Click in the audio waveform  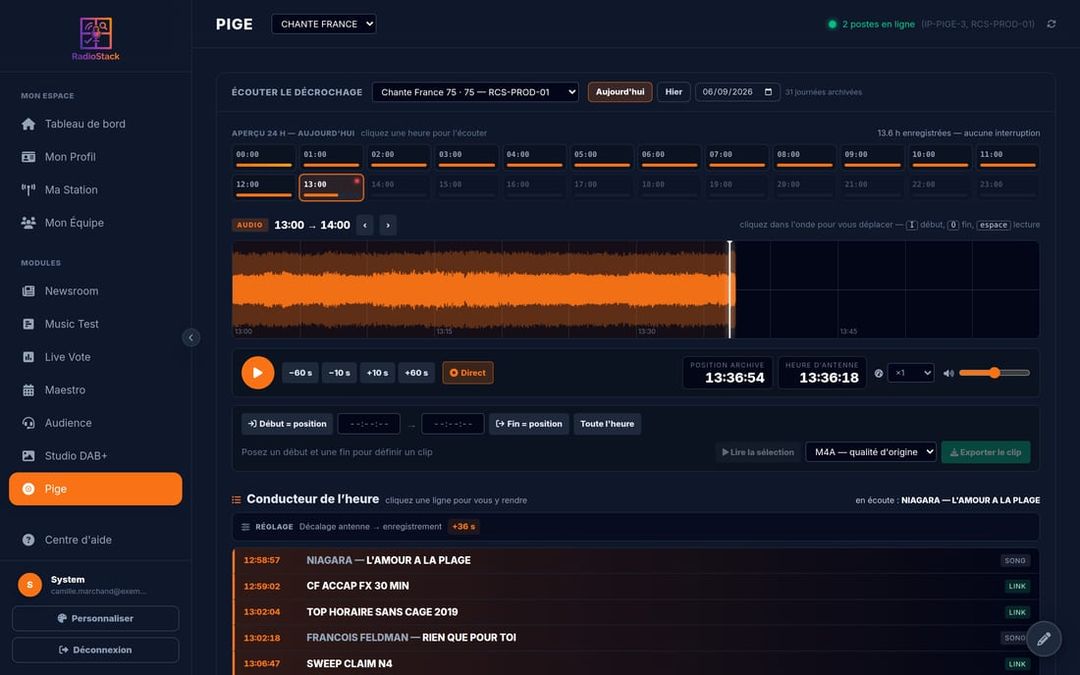(635, 289)
